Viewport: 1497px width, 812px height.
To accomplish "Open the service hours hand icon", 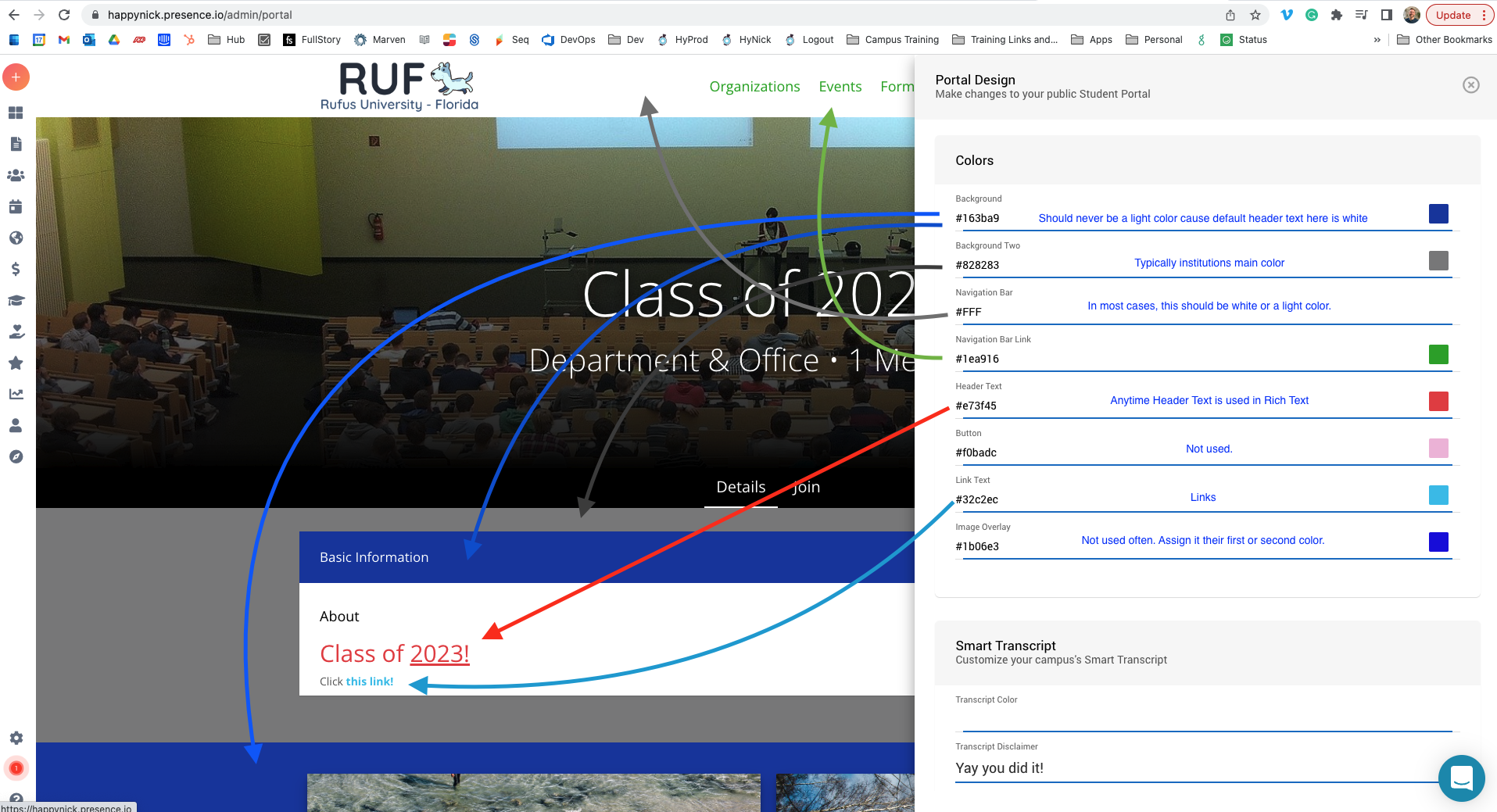I will pyautogui.click(x=16, y=331).
